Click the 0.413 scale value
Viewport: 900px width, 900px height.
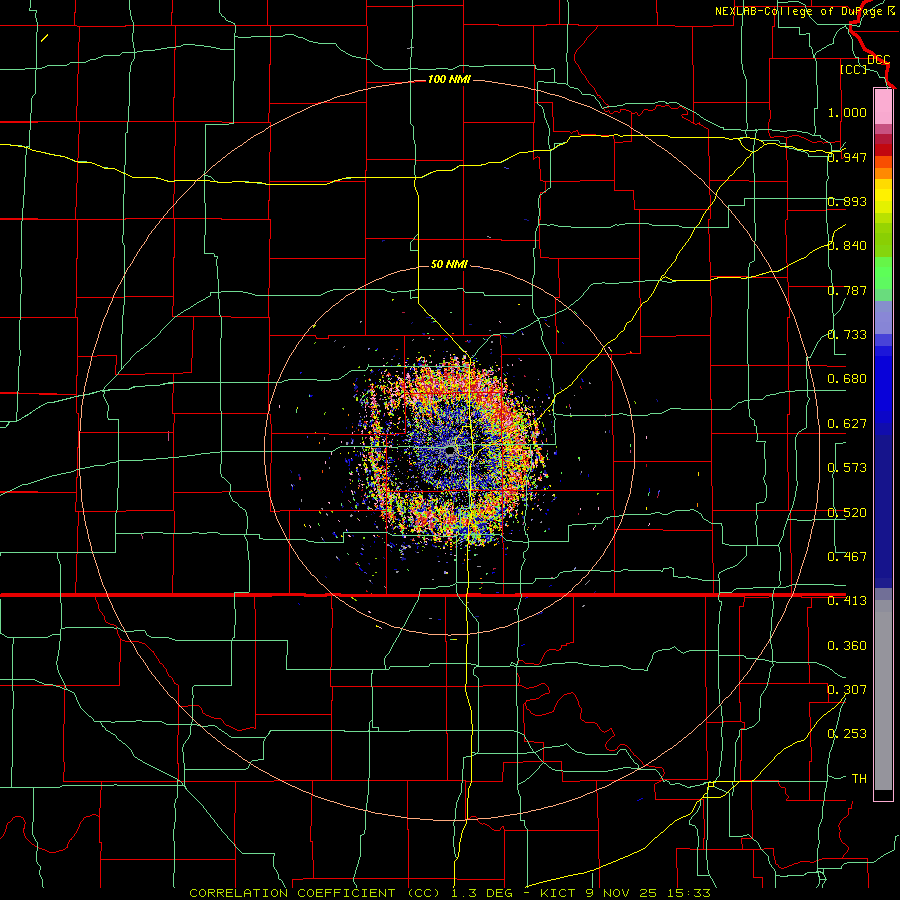pos(847,601)
